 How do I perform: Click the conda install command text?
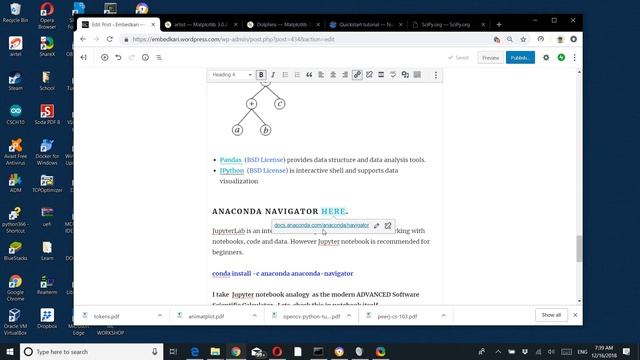(282, 273)
